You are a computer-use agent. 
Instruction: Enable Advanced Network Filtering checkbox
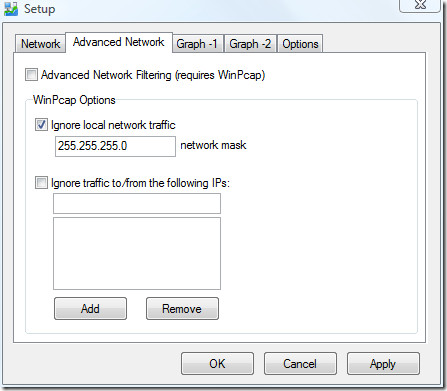click(x=31, y=75)
